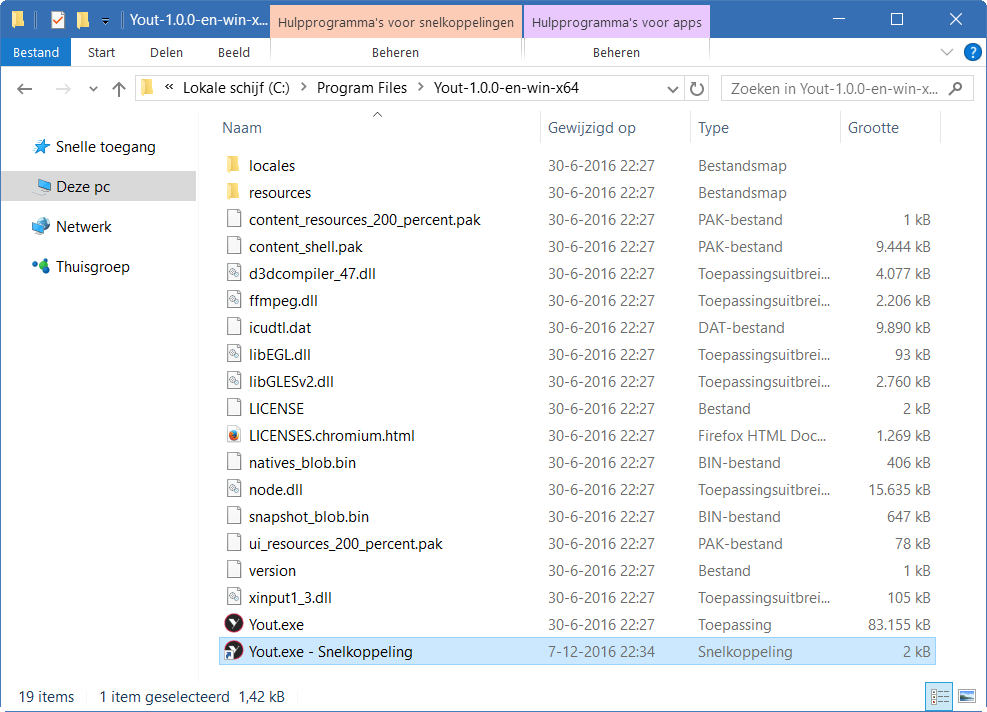987x712 pixels.
Task: Expand the ribbon with the chevron
Action: pos(946,52)
